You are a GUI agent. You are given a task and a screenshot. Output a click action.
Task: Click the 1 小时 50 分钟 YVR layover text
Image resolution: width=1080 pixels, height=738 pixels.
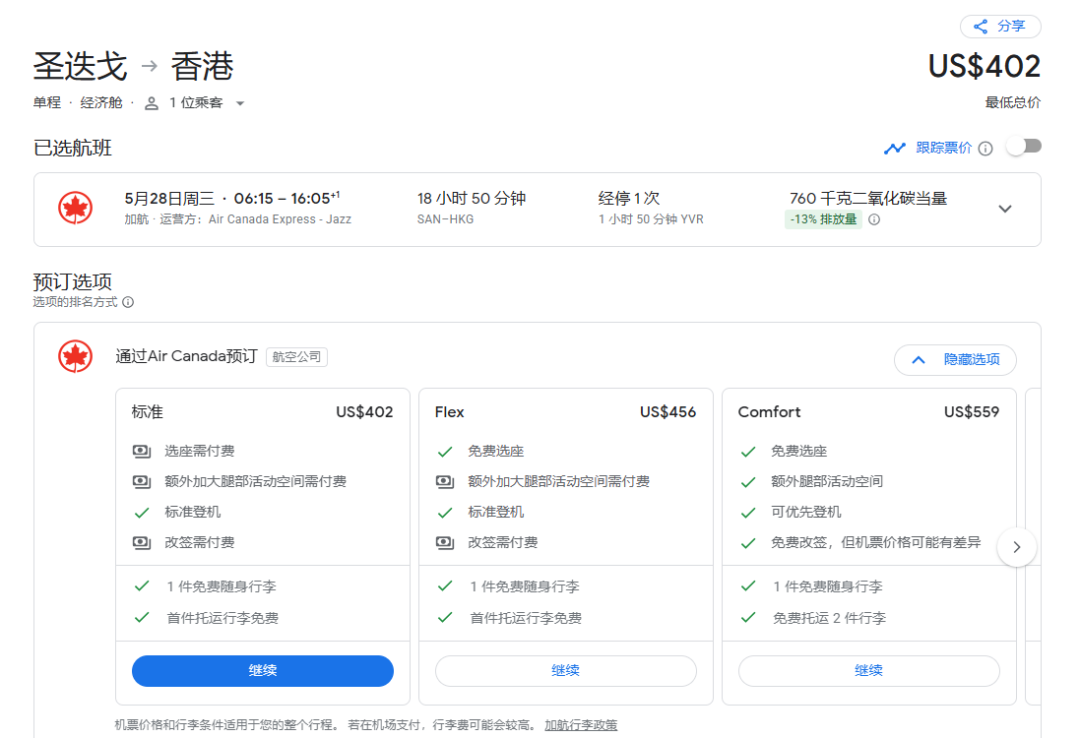pyautogui.click(x=651, y=219)
